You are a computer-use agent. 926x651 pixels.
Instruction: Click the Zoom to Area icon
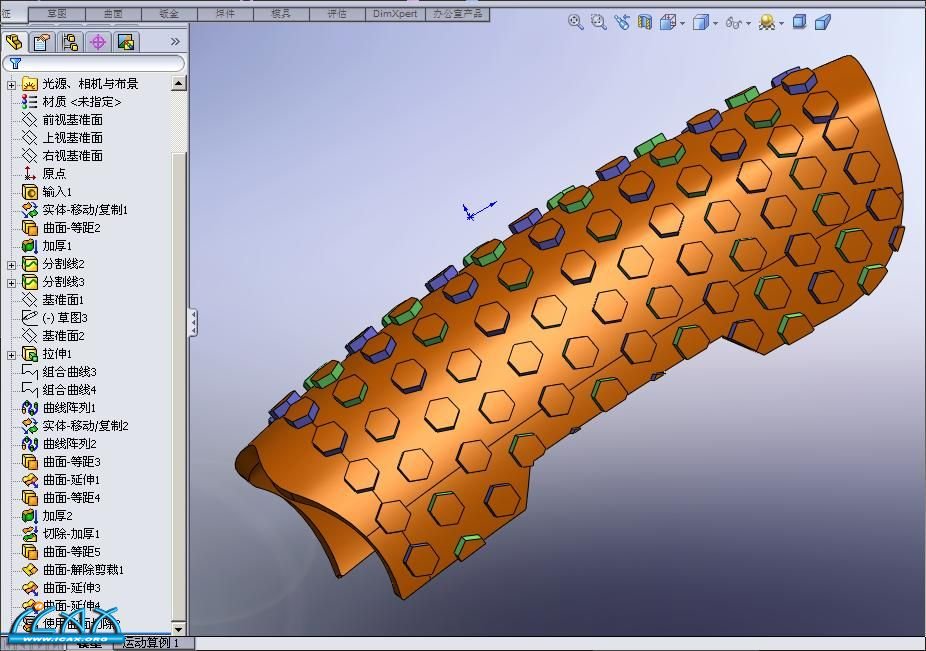coord(599,22)
